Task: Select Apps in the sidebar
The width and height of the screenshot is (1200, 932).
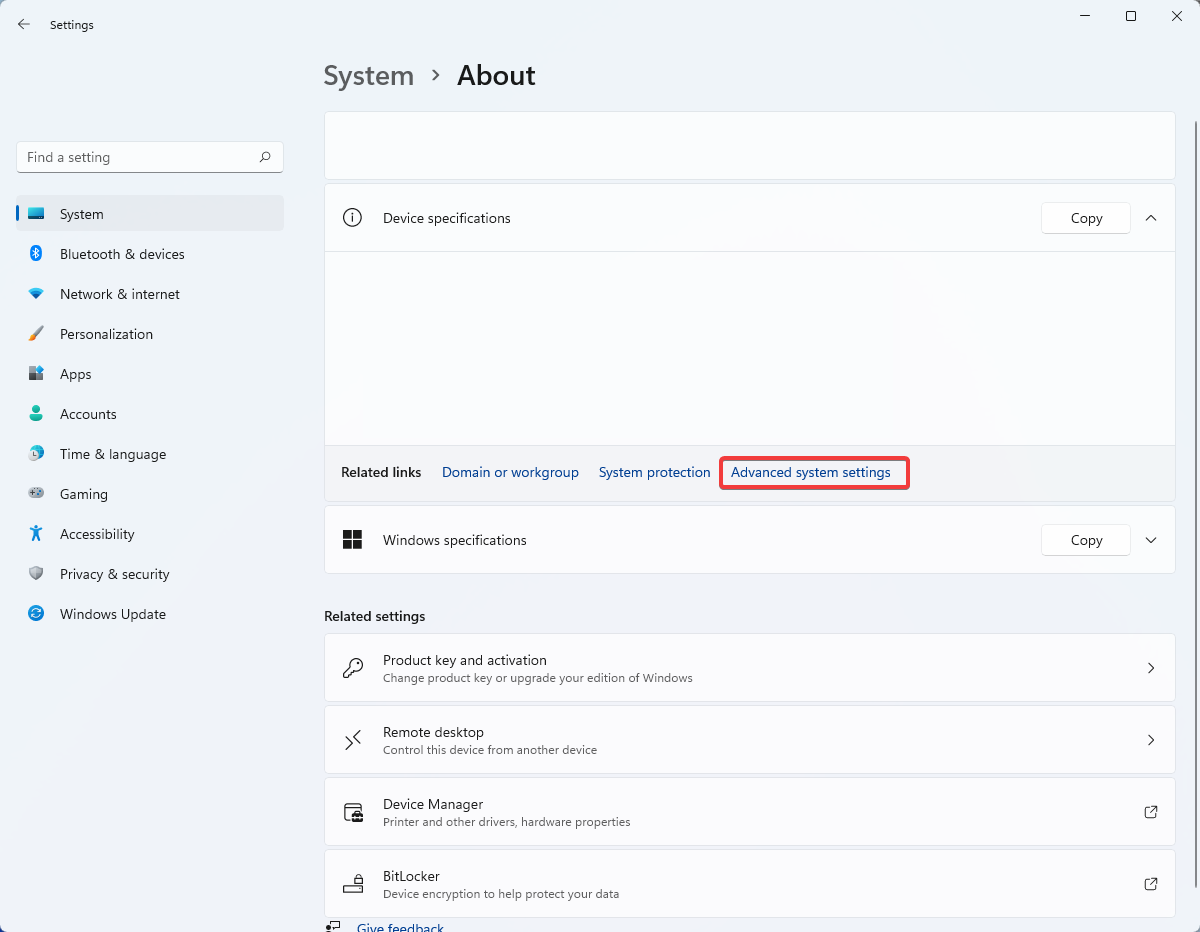Action: (x=75, y=374)
